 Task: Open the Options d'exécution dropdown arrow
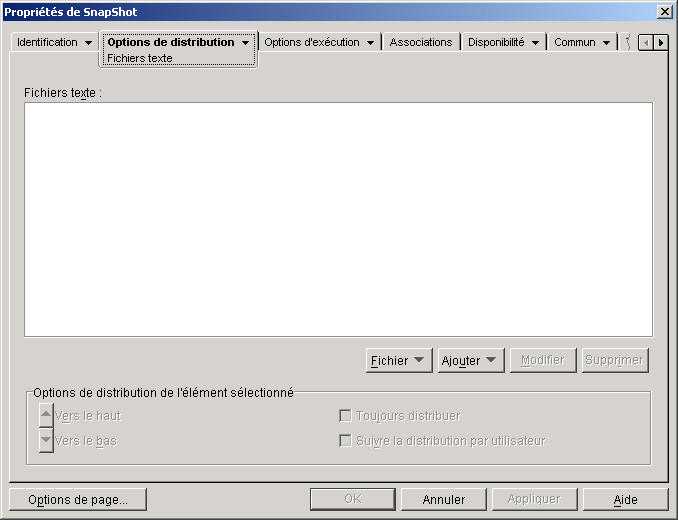[x=371, y=43]
